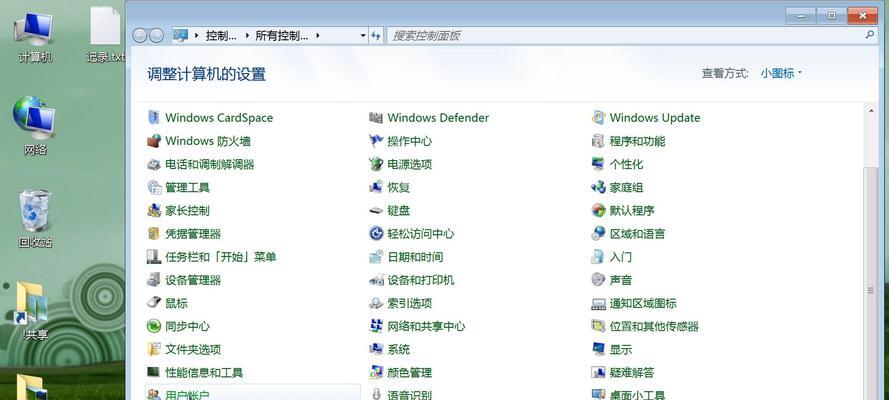The width and height of the screenshot is (889, 400).
Task: Click the Windows Update icon
Action: click(x=598, y=118)
